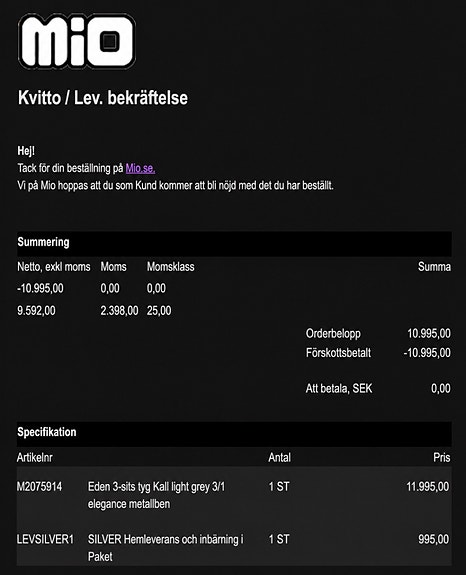This screenshot has height=575, width=466.
Task: Select article number M2075914
Action: pyautogui.click(x=39, y=487)
